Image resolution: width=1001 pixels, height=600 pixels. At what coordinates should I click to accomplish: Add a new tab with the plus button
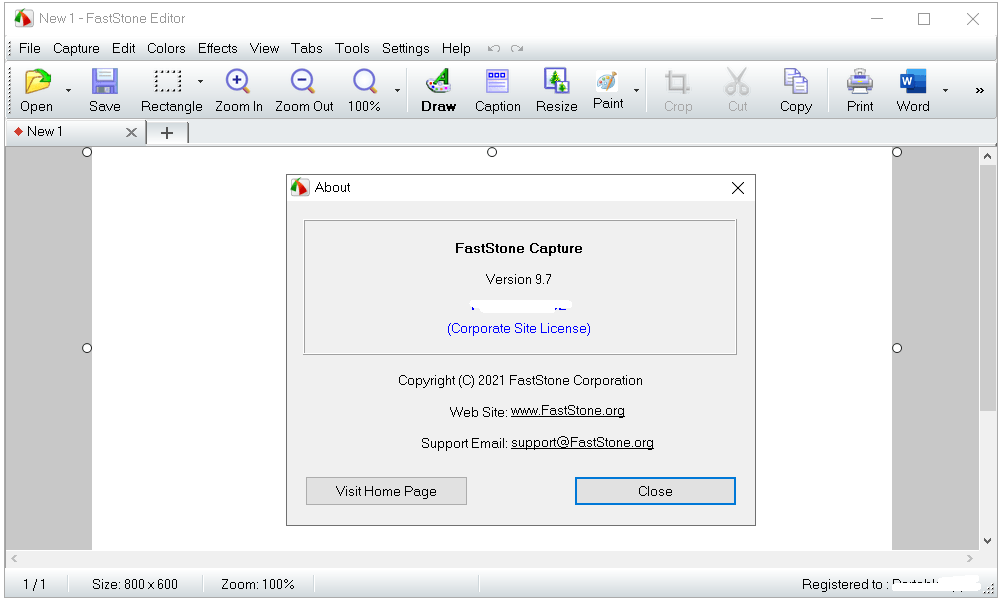(x=167, y=132)
